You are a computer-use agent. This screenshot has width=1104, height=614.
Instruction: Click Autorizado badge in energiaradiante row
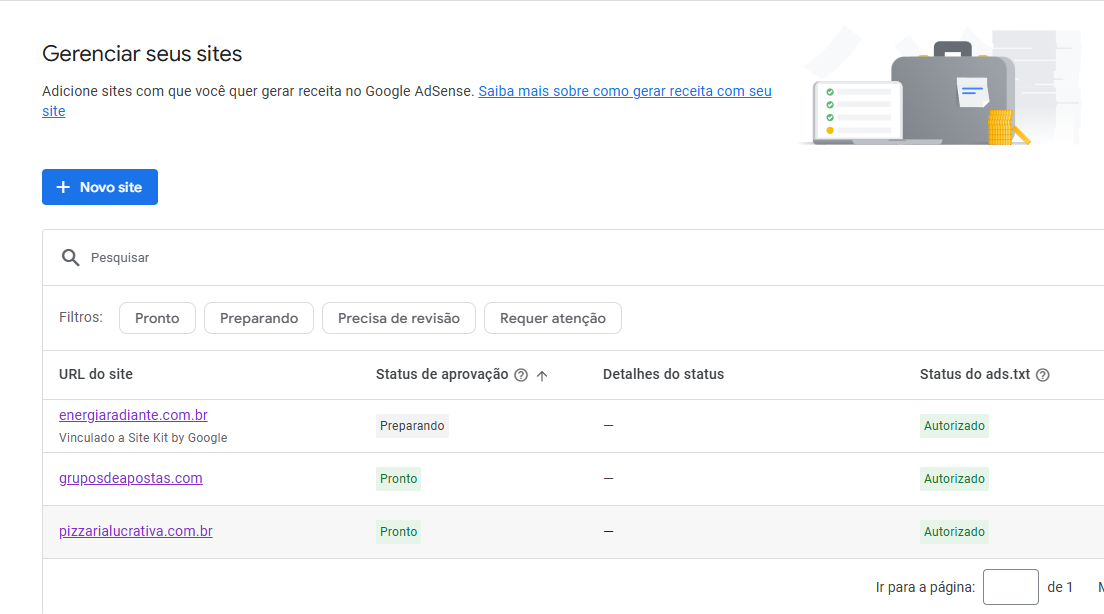tap(954, 426)
